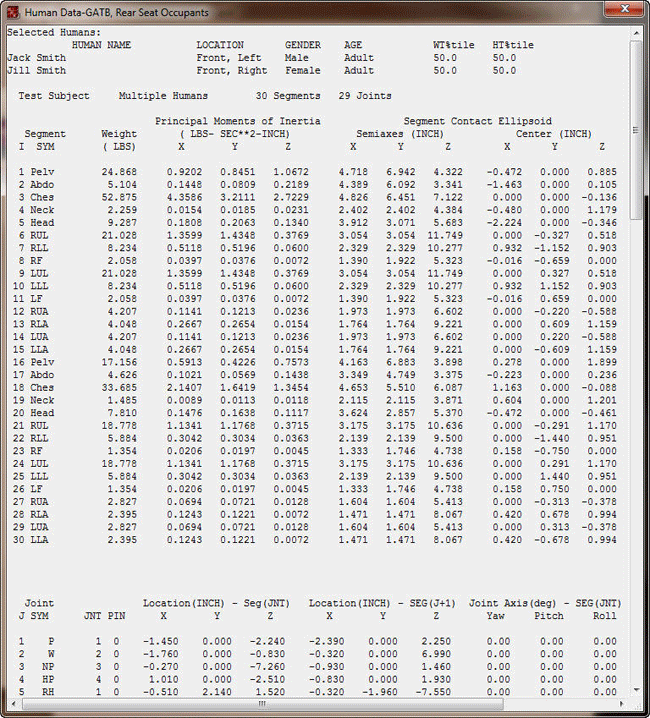Click the vertical scrollbar thumb
Screen dimensions: 650x718
(x=636, y=130)
